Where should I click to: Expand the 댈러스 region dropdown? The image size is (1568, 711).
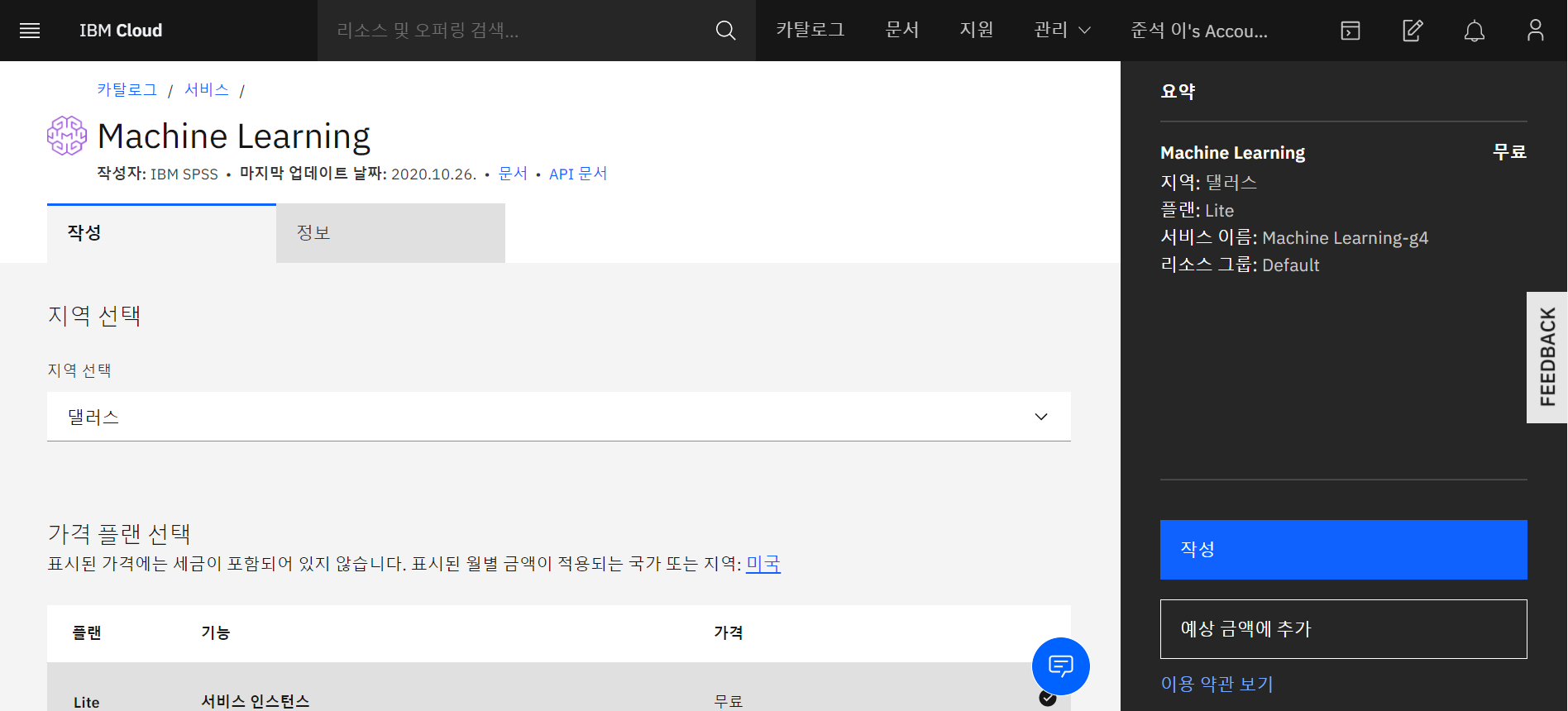559,417
